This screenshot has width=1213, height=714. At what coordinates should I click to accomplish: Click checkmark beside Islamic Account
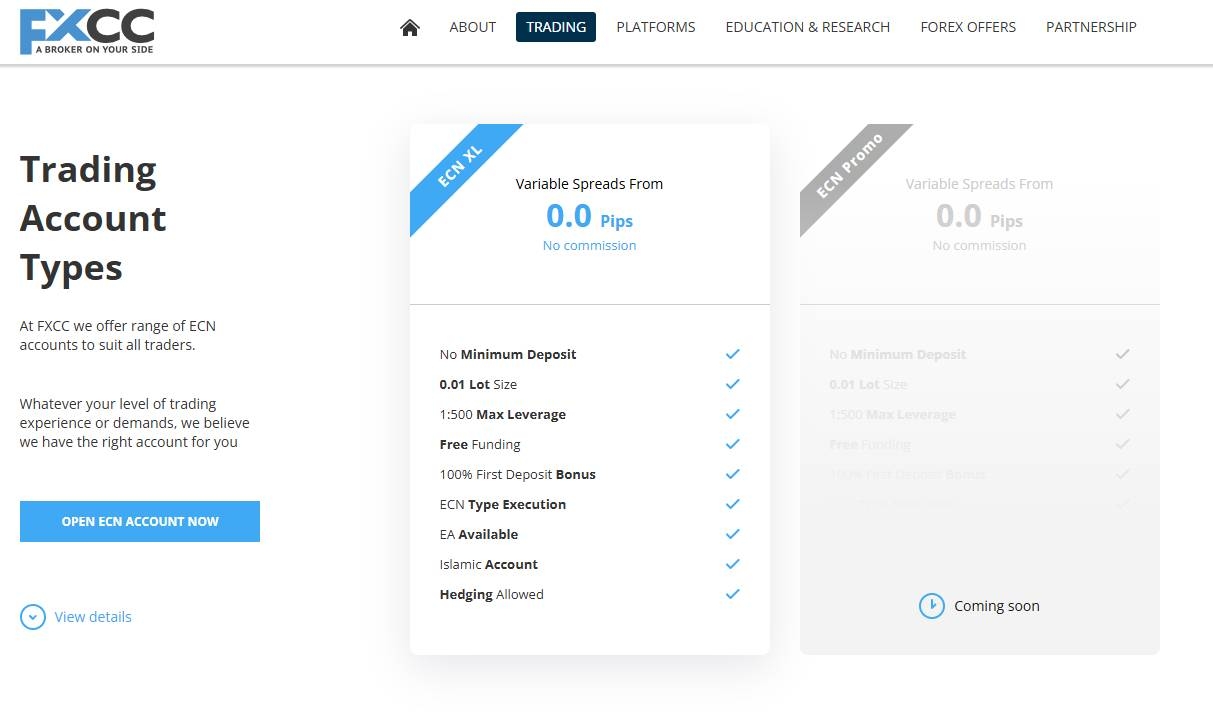[733, 564]
